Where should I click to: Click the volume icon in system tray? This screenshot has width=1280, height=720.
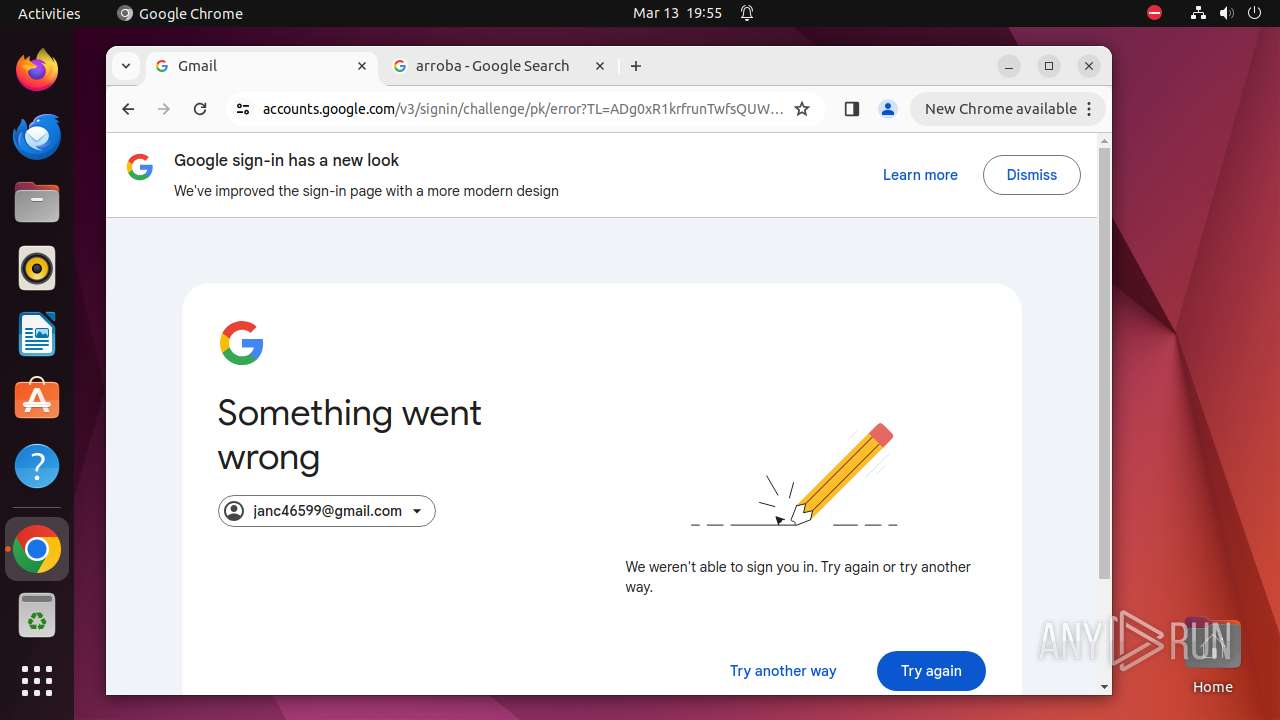coord(1227,13)
